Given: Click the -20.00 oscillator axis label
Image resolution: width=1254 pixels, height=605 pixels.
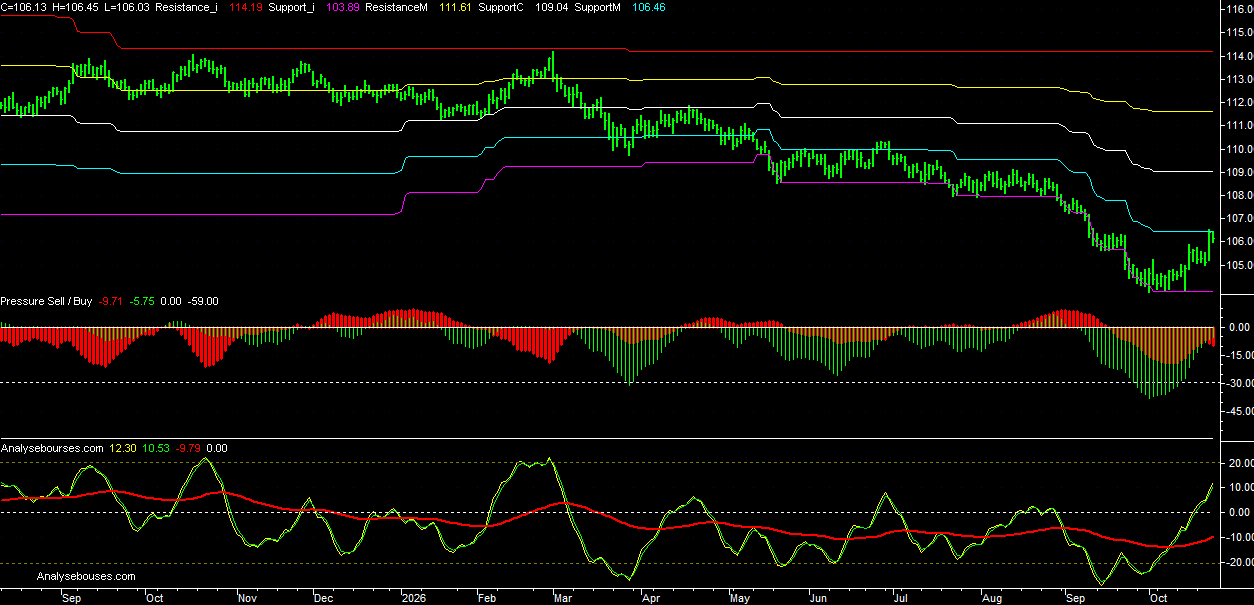Looking at the screenshot, I should (x=1238, y=562).
